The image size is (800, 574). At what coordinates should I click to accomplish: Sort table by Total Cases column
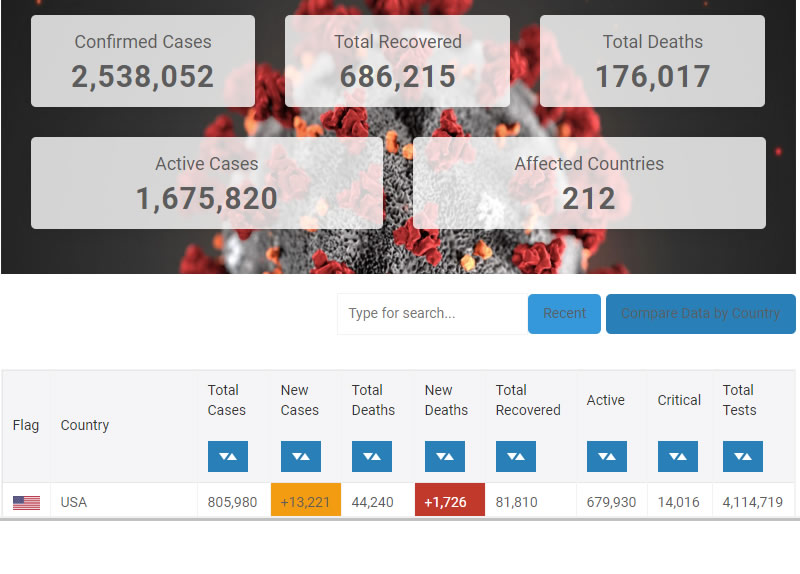point(227,456)
